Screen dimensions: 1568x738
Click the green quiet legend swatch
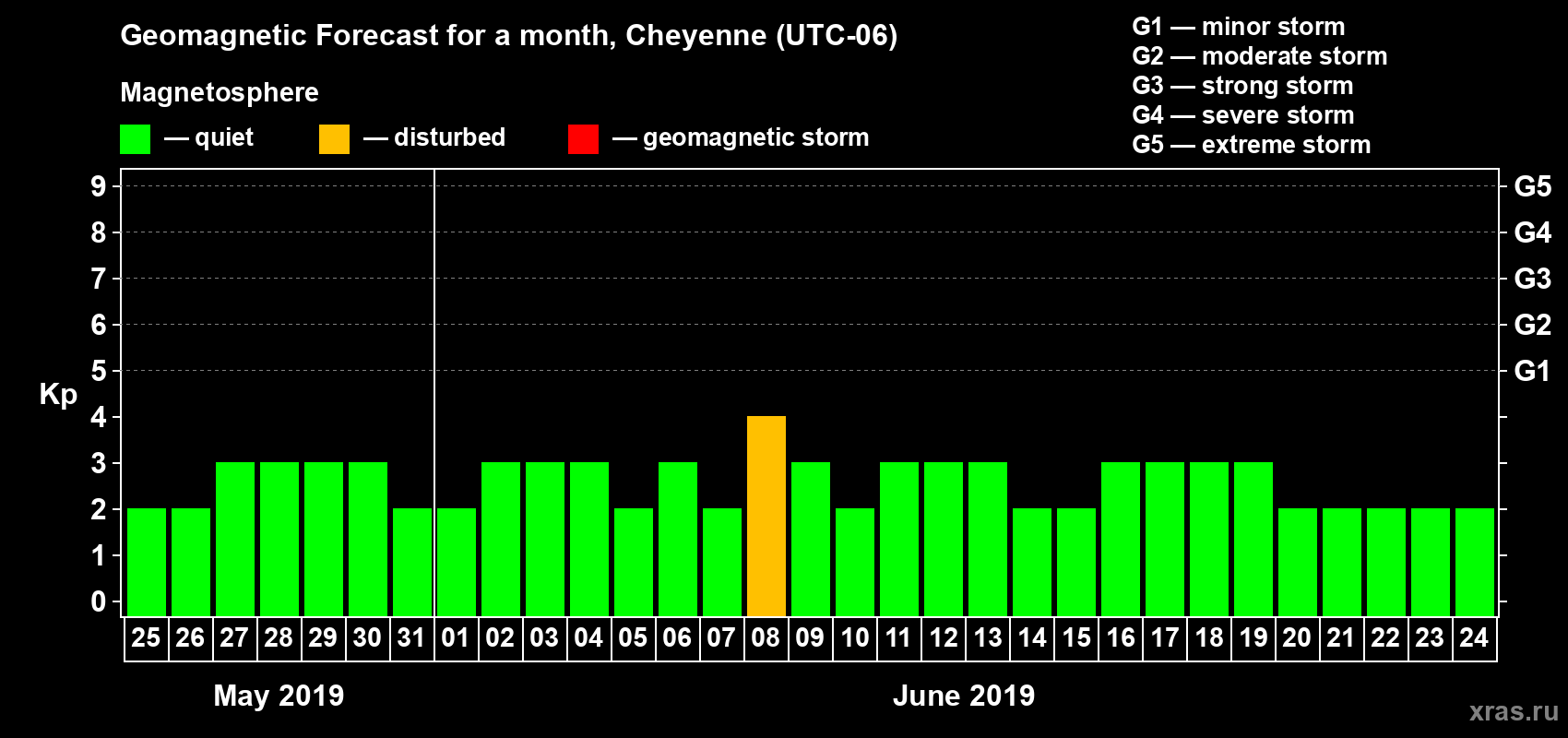135,139
